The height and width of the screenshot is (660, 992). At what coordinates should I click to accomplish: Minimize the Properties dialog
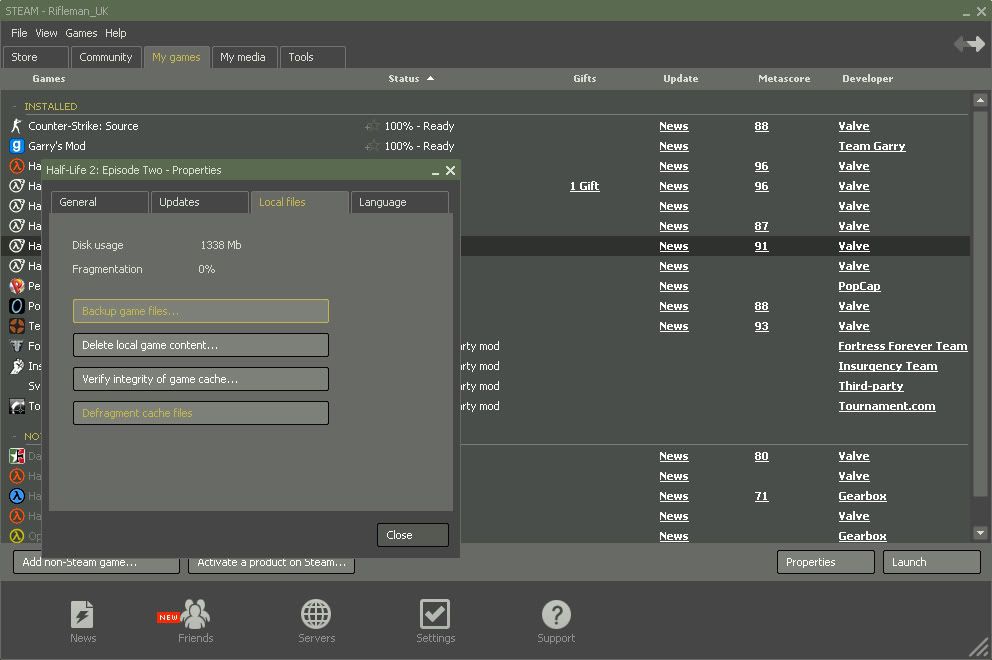(435, 171)
